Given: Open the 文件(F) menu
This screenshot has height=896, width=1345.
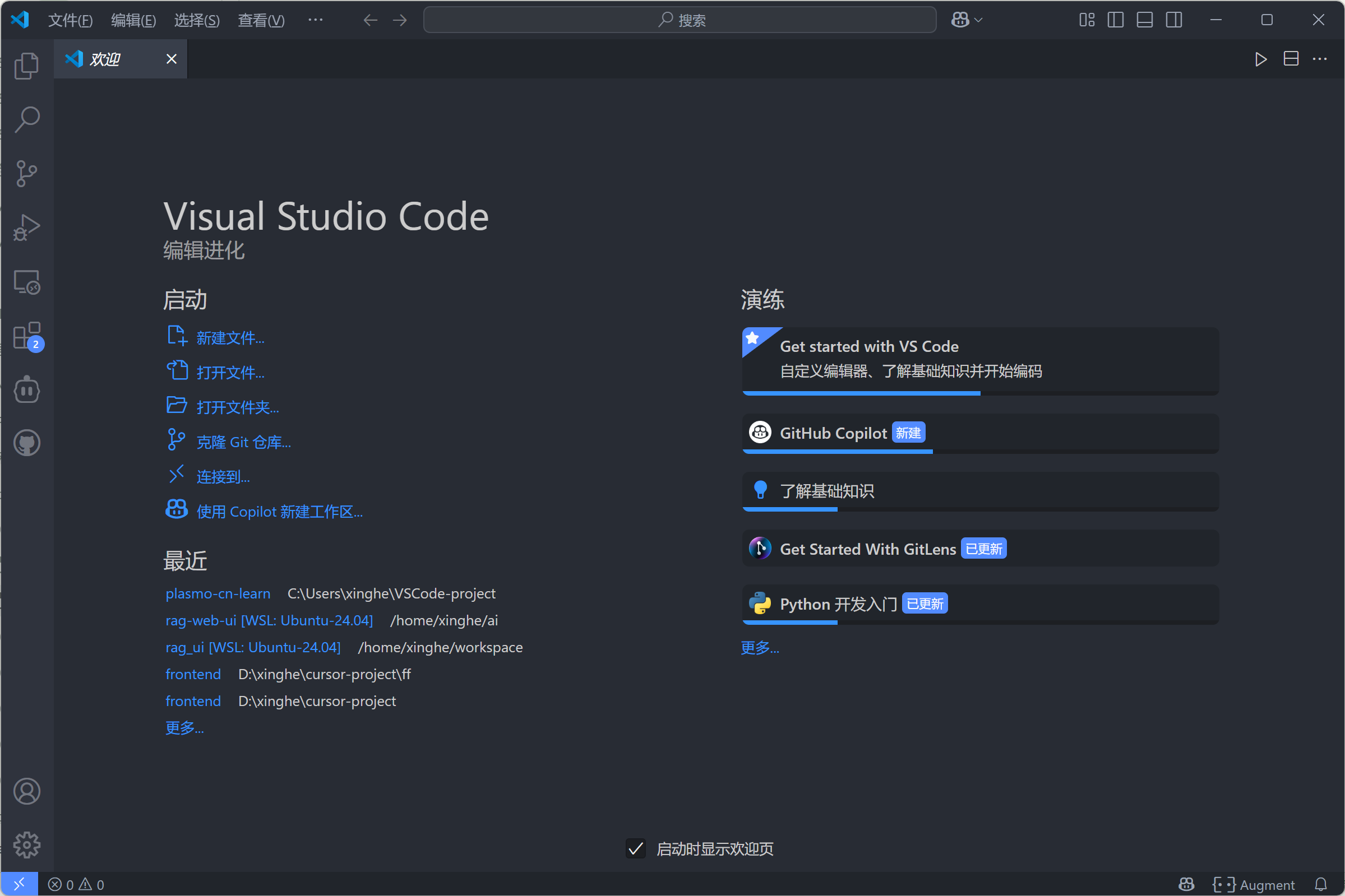Looking at the screenshot, I should (x=70, y=21).
